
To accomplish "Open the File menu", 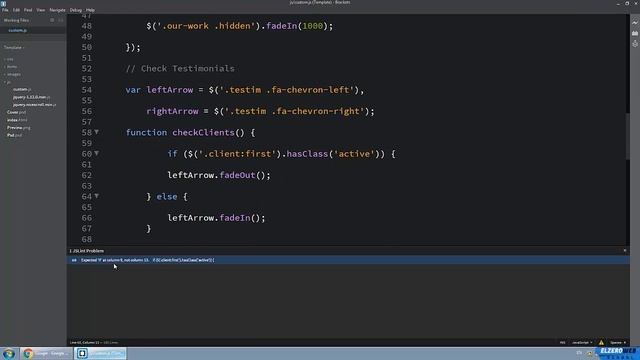I will (5, 10).
